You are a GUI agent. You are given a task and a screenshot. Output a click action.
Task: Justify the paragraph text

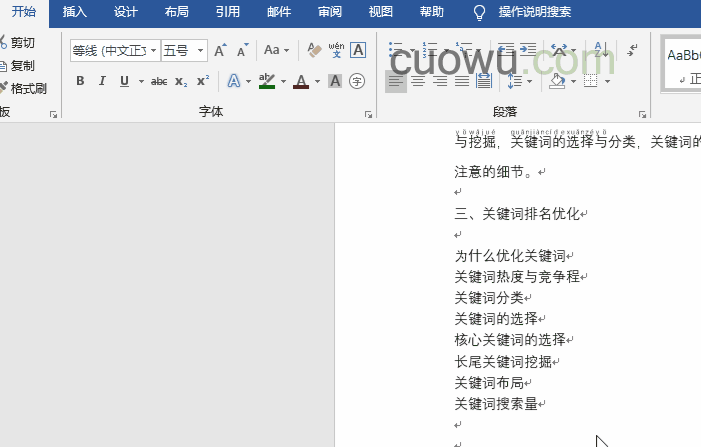(462, 81)
